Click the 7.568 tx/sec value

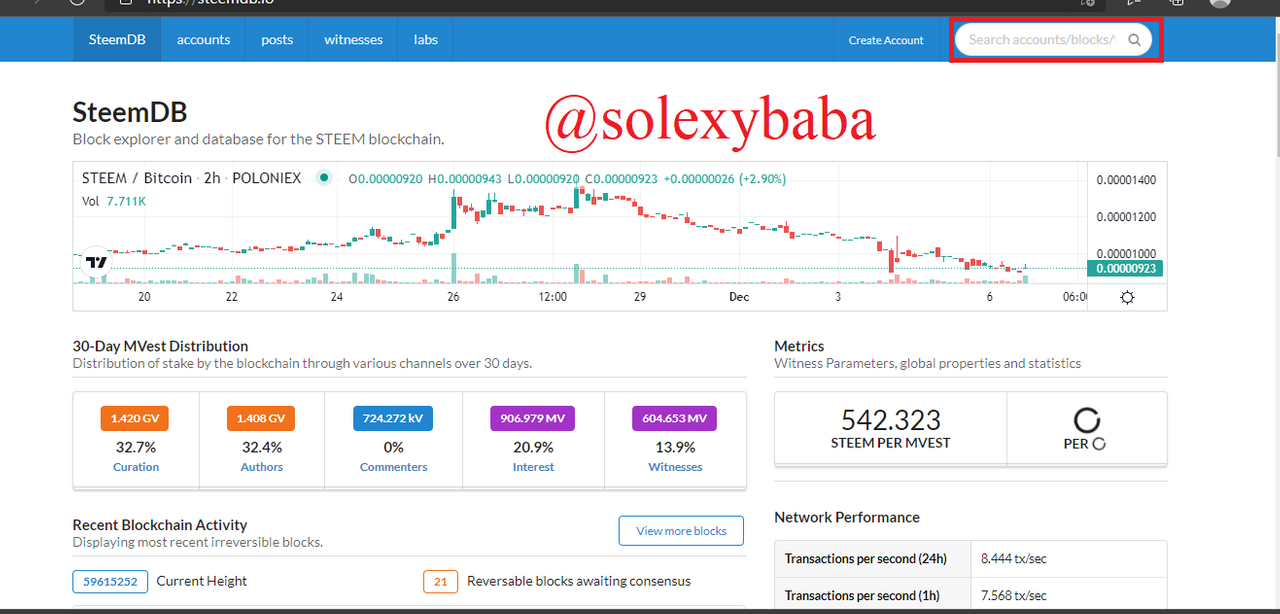1014,595
